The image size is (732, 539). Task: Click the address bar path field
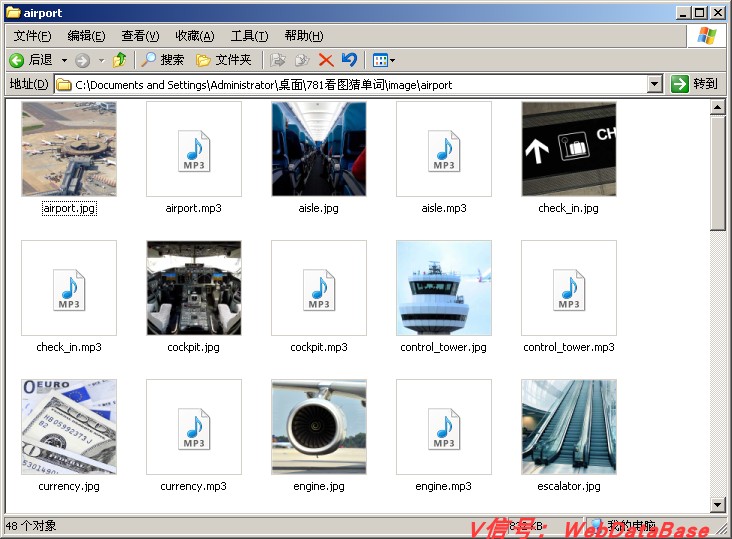[x=352, y=84]
